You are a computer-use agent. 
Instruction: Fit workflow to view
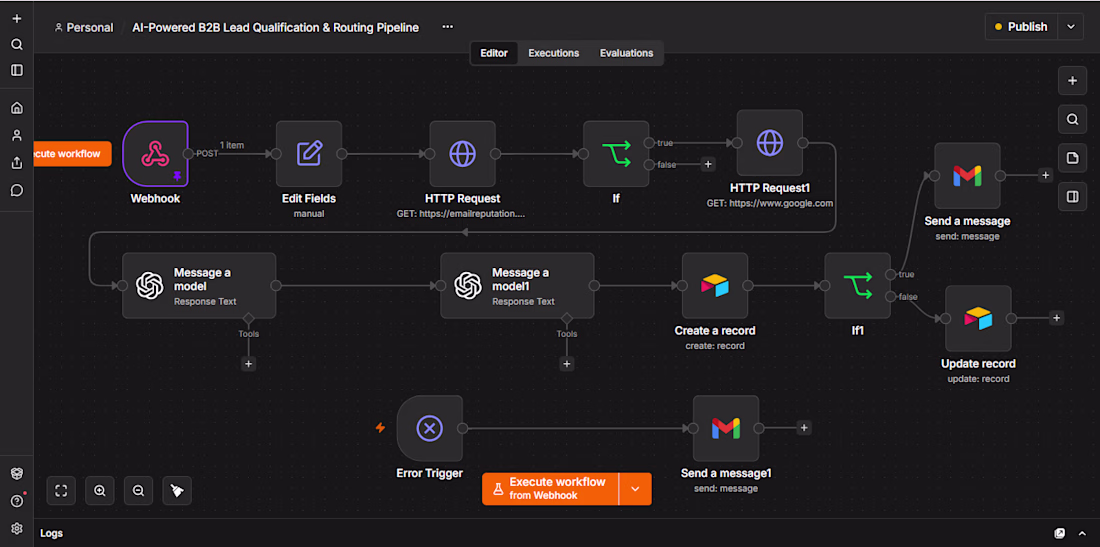tap(61, 491)
